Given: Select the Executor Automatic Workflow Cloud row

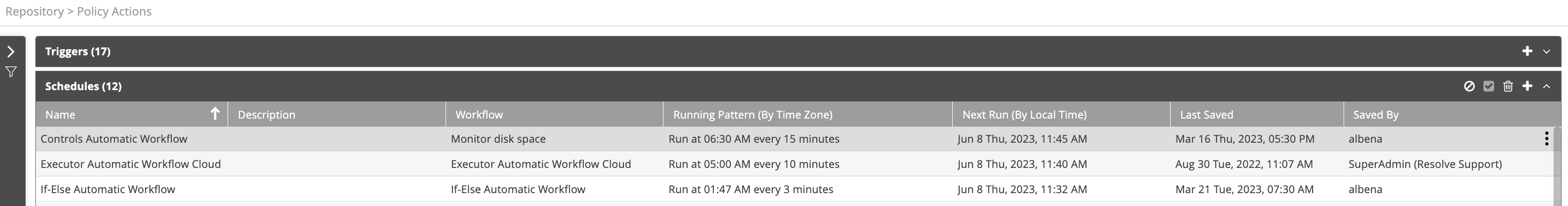Looking at the screenshot, I should (794, 164).
